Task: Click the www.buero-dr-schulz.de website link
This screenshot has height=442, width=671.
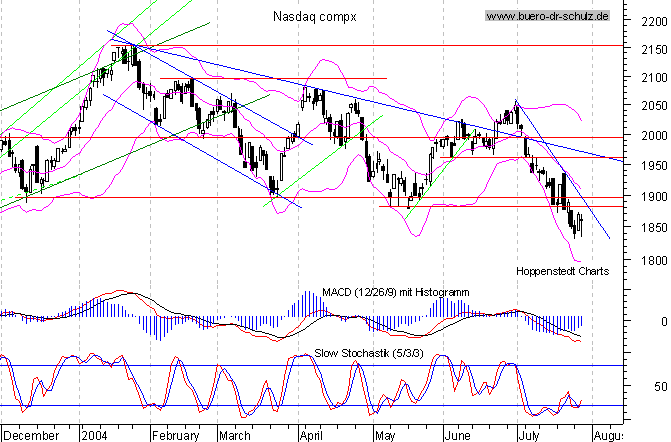Action: (x=546, y=16)
